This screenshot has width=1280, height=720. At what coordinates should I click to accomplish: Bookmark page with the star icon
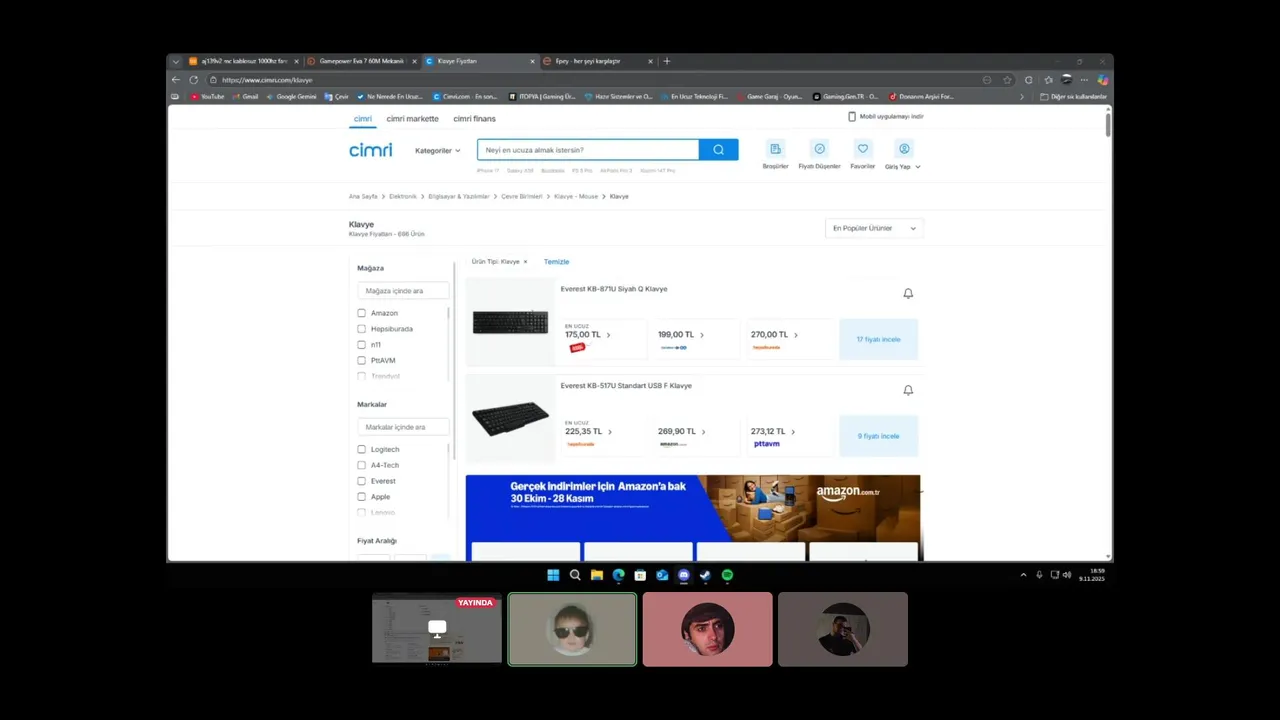pos(1007,80)
